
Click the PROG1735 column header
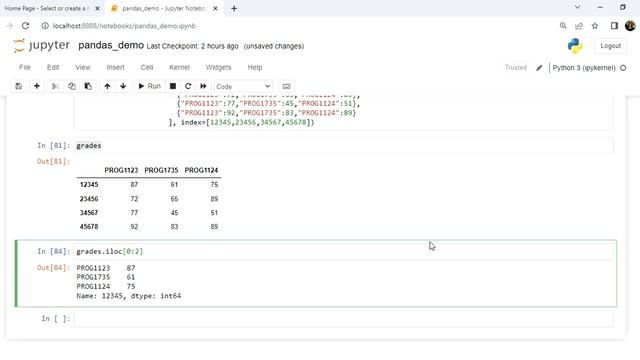click(161, 170)
